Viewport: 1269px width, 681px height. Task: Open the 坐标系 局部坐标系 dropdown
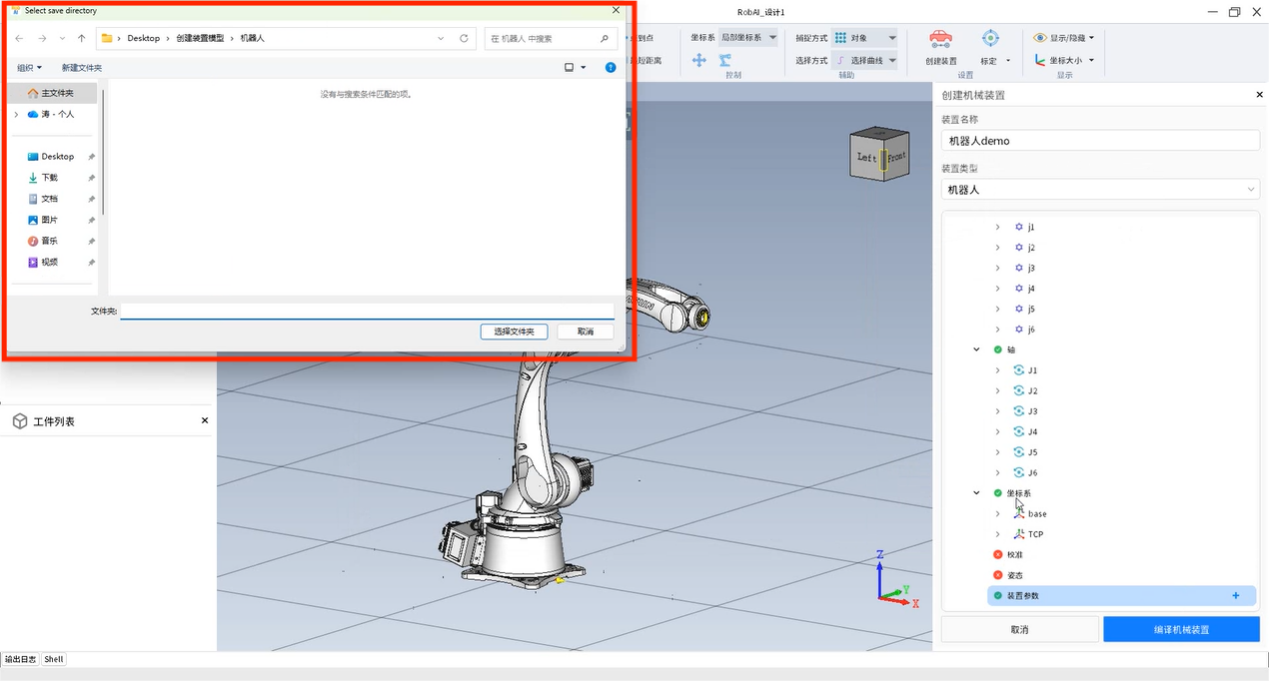(748, 38)
